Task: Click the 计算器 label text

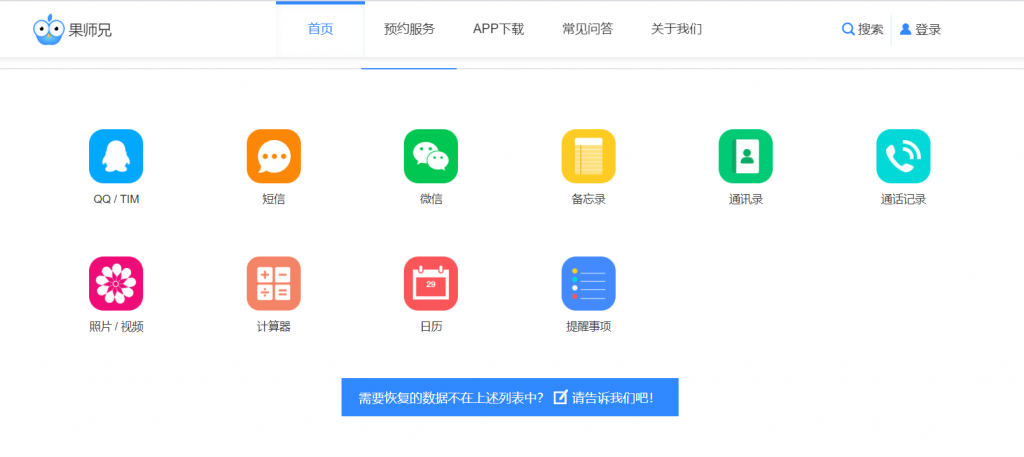Action: click(274, 327)
